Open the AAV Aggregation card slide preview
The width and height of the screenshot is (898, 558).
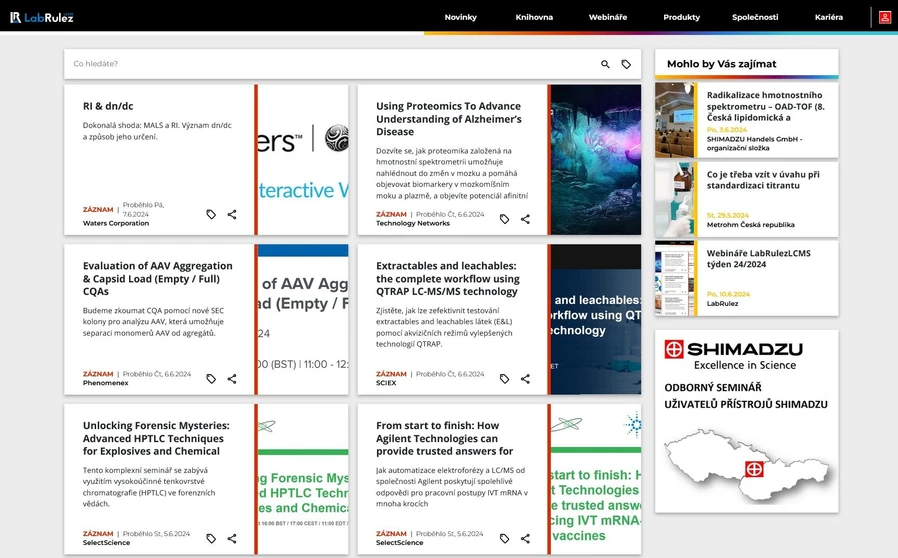tap(303, 320)
